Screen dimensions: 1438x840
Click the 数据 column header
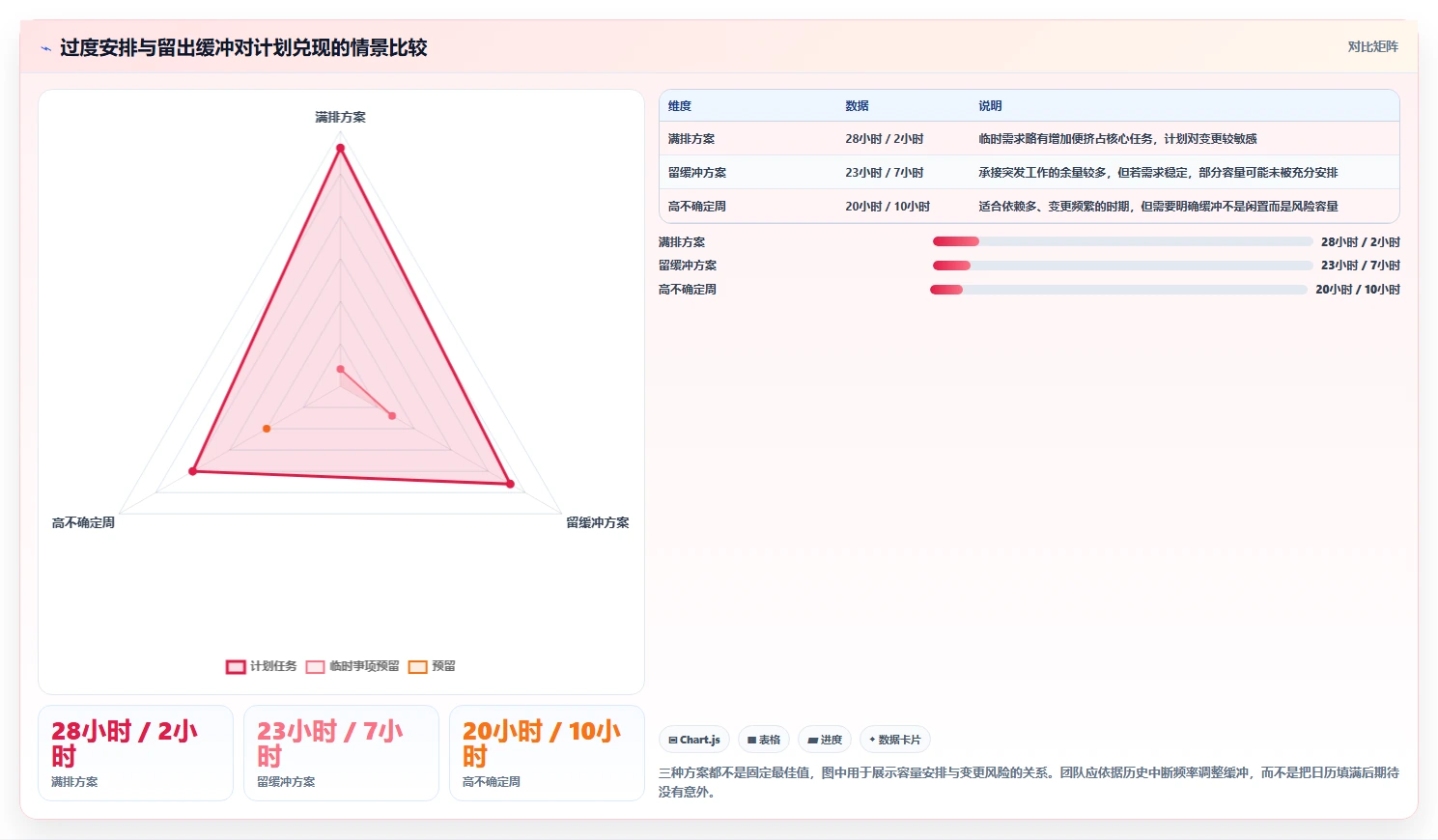(x=857, y=106)
